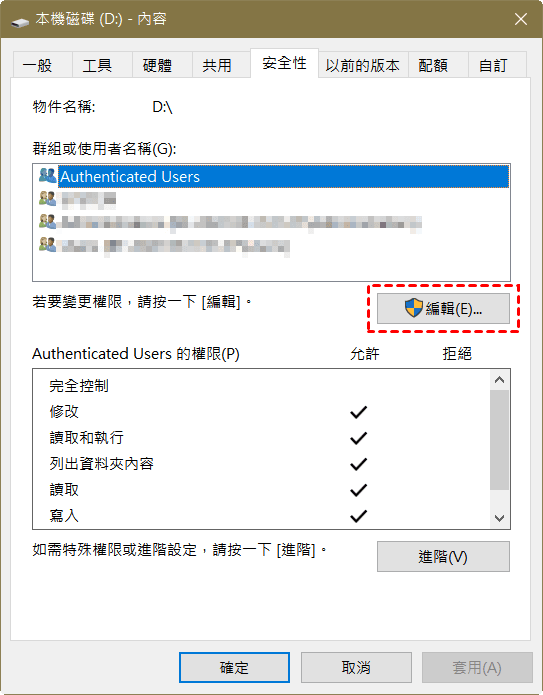Image resolution: width=543 pixels, height=695 pixels.
Task: Click the drive icon in title bar
Action: pyautogui.click(x=20, y=20)
